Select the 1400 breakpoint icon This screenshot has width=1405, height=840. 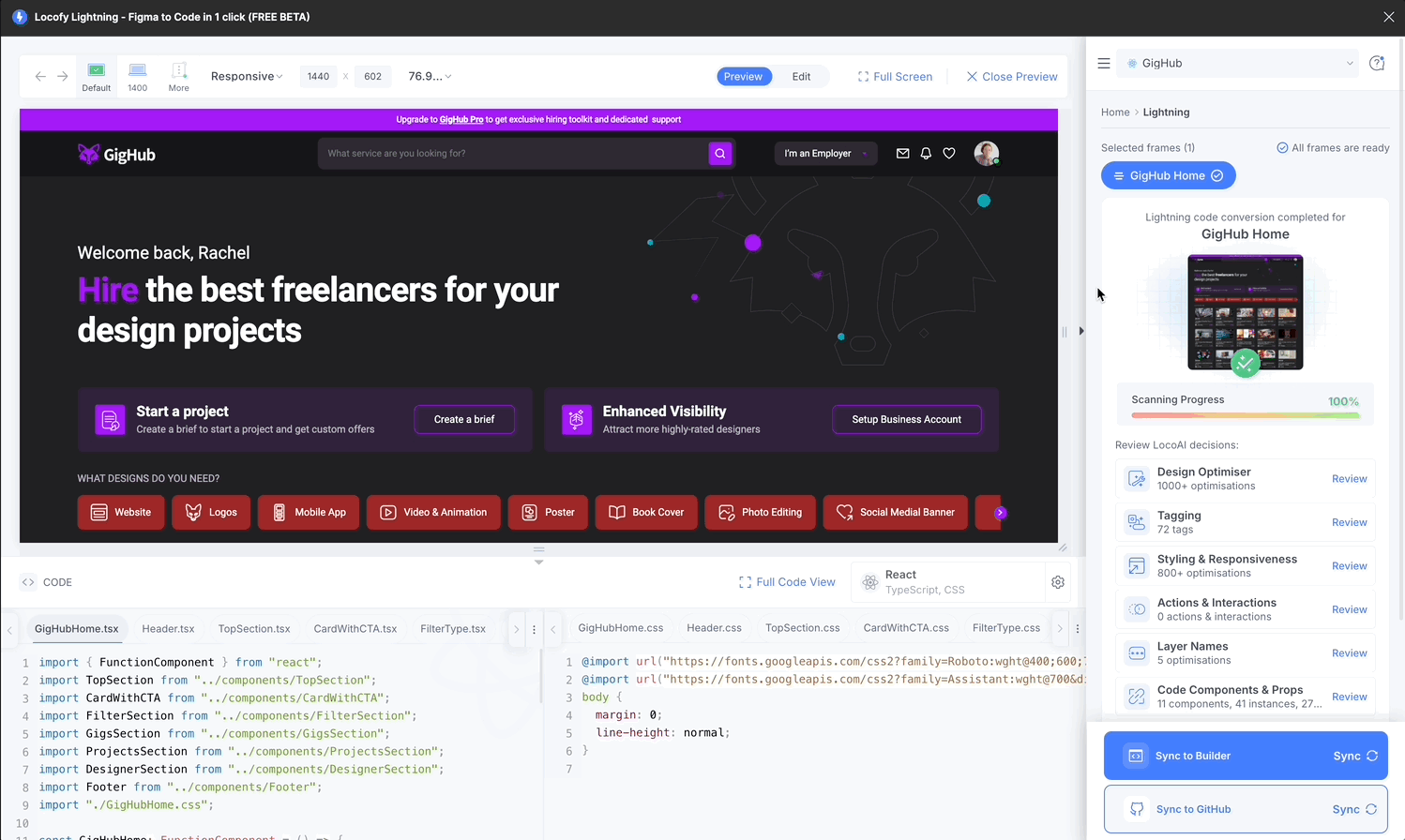pos(137,77)
